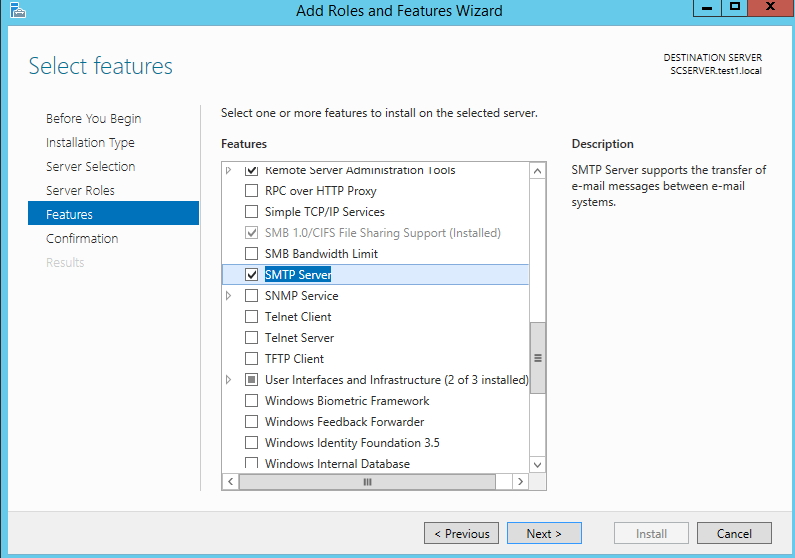Click the Previous button
The image size is (795, 558).
pos(461,533)
